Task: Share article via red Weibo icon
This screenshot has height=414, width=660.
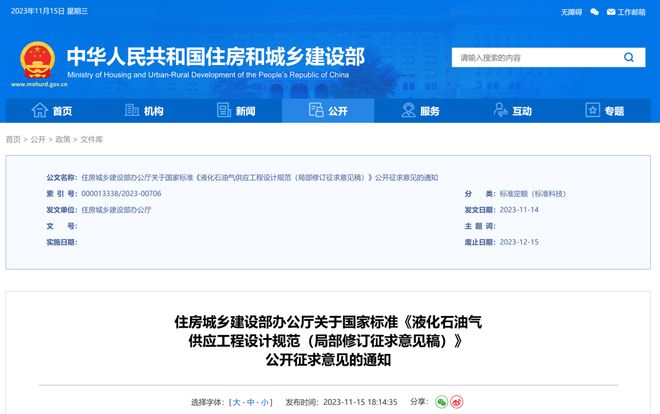Action: point(457,402)
